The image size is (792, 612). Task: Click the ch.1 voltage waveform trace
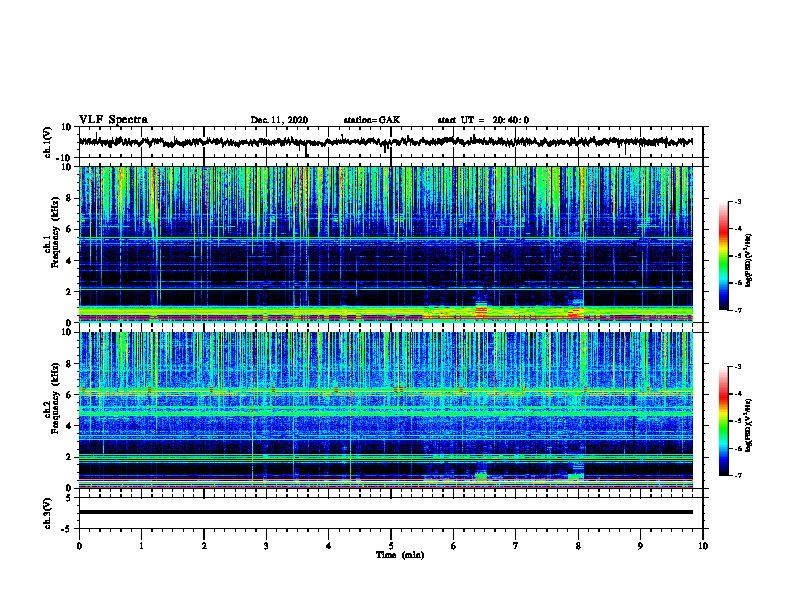click(385, 142)
